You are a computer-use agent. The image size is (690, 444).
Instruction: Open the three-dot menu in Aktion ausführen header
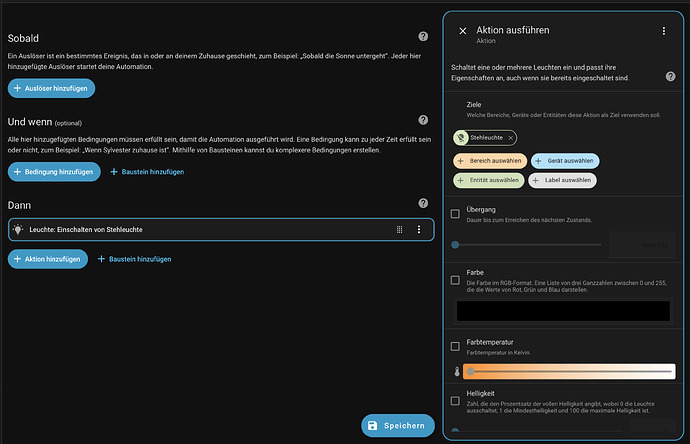[x=663, y=31]
